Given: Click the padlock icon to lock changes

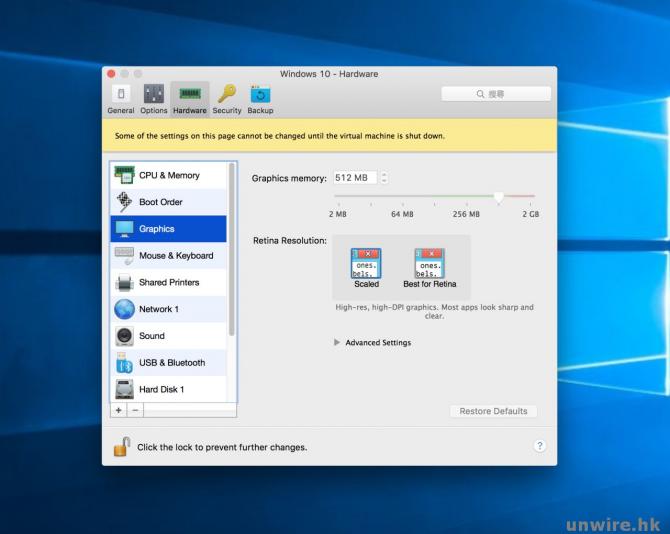Looking at the screenshot, I should (122, 446).
